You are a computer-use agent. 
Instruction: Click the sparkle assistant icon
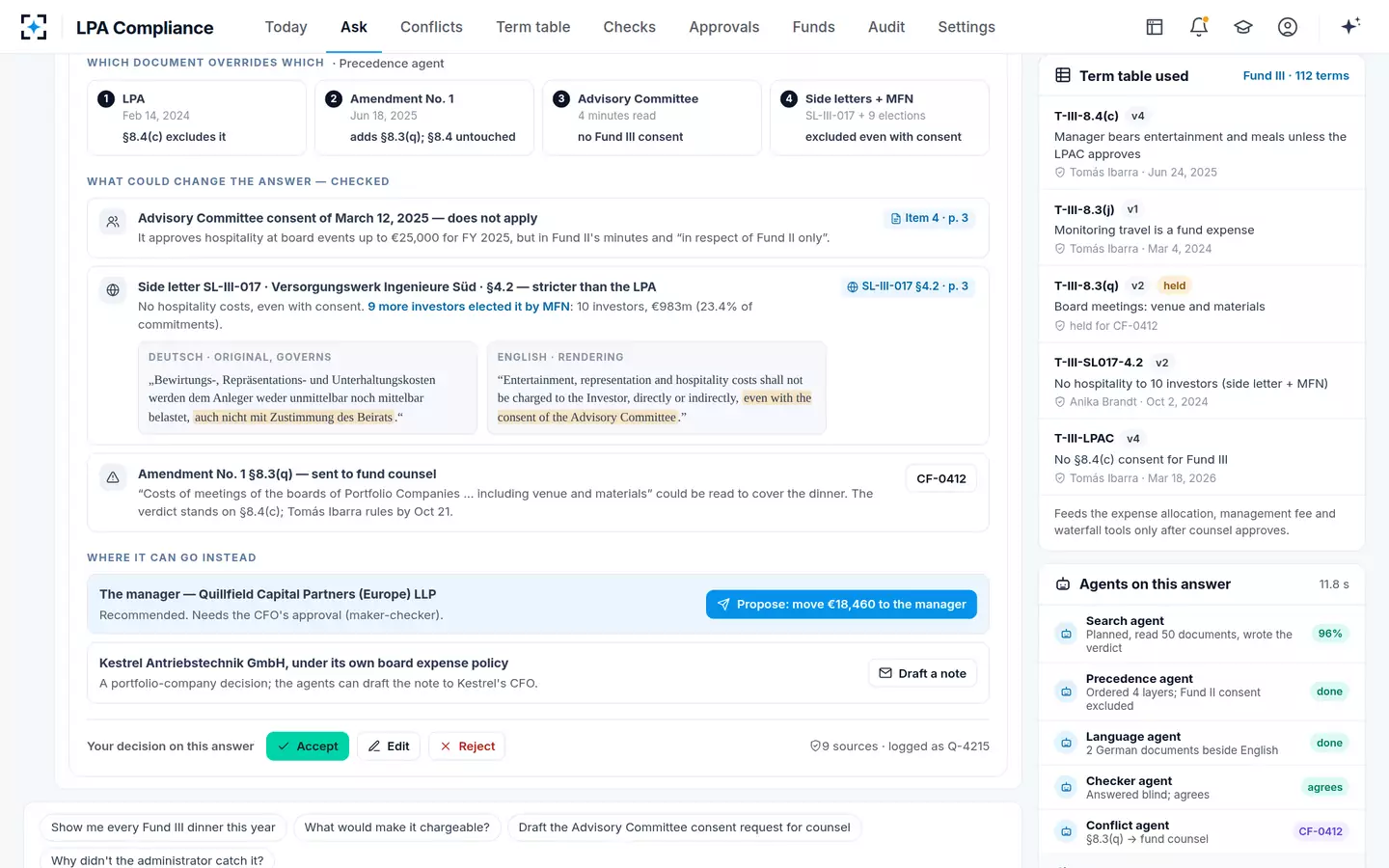(1350, 26)
